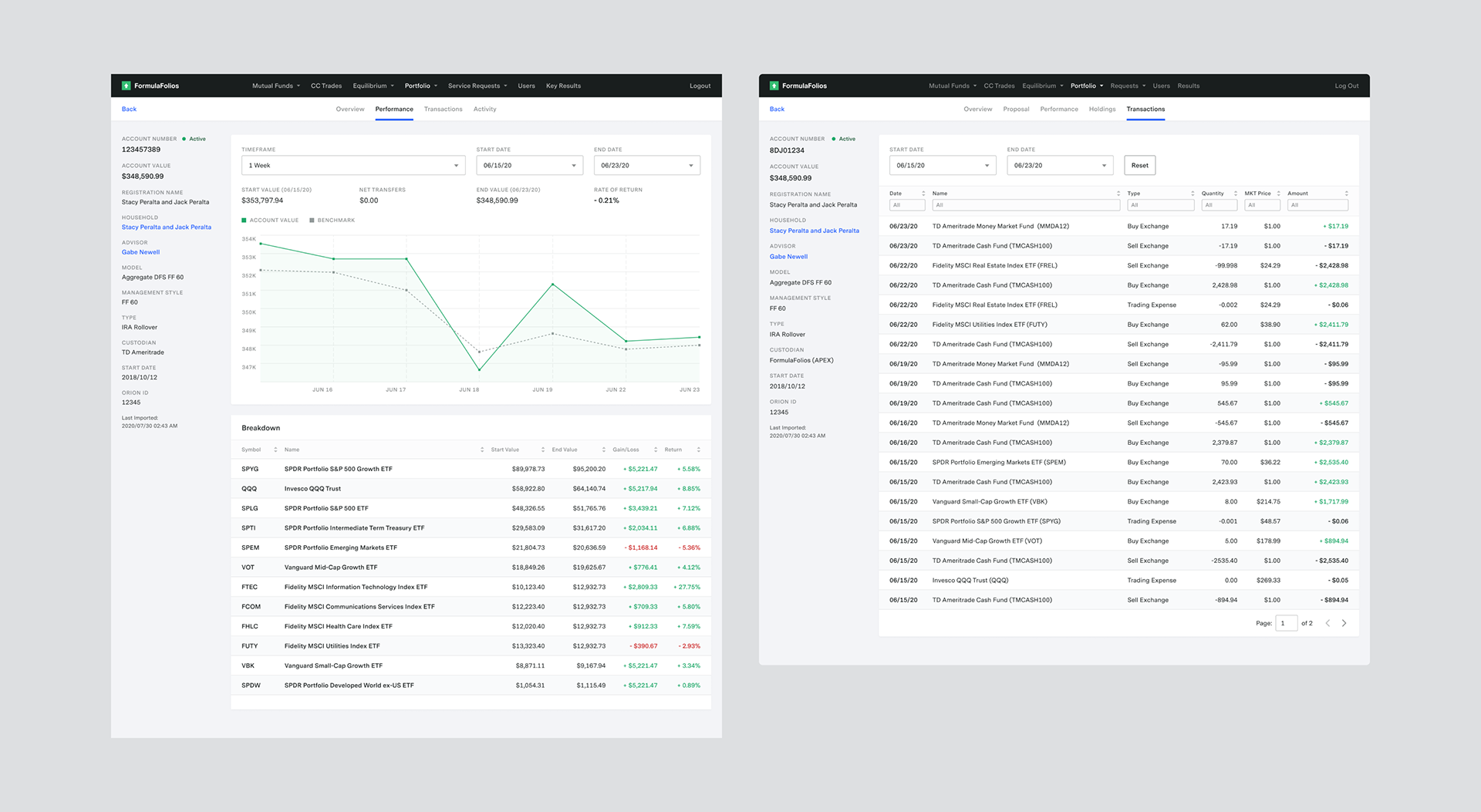Go to previous page of transactions

click(x=1328, y=623)
